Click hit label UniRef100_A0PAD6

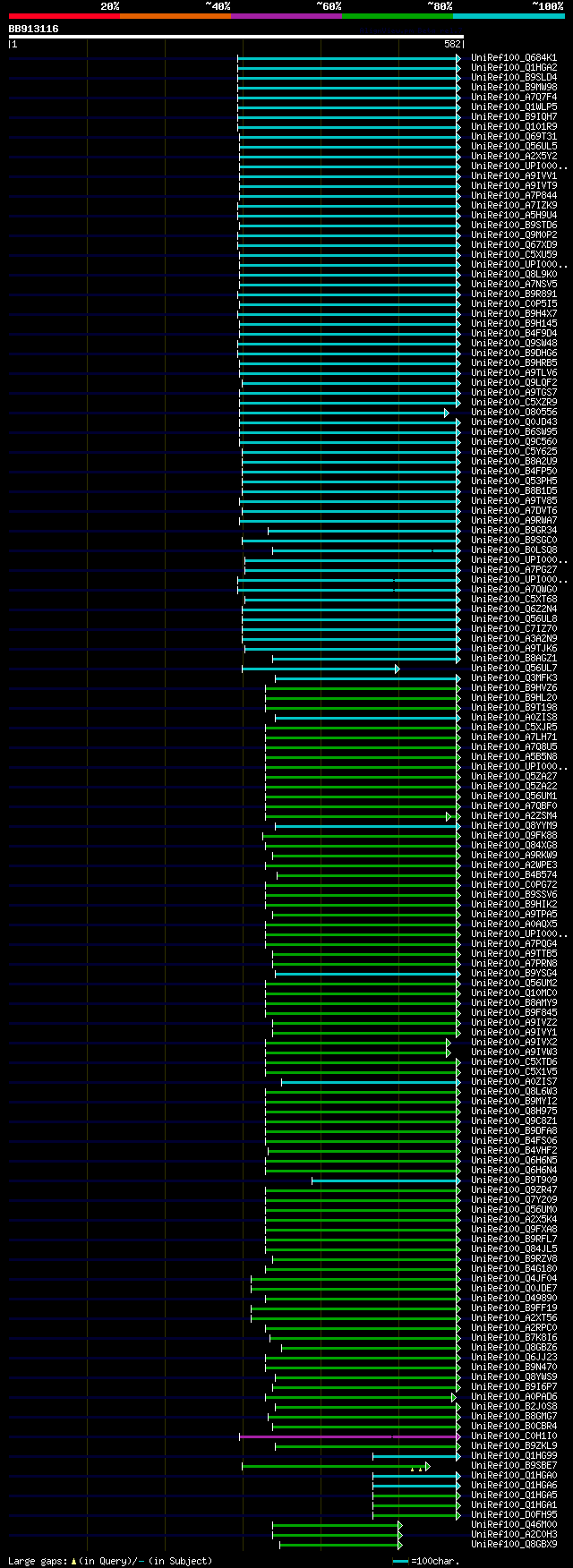point(514,1397)
